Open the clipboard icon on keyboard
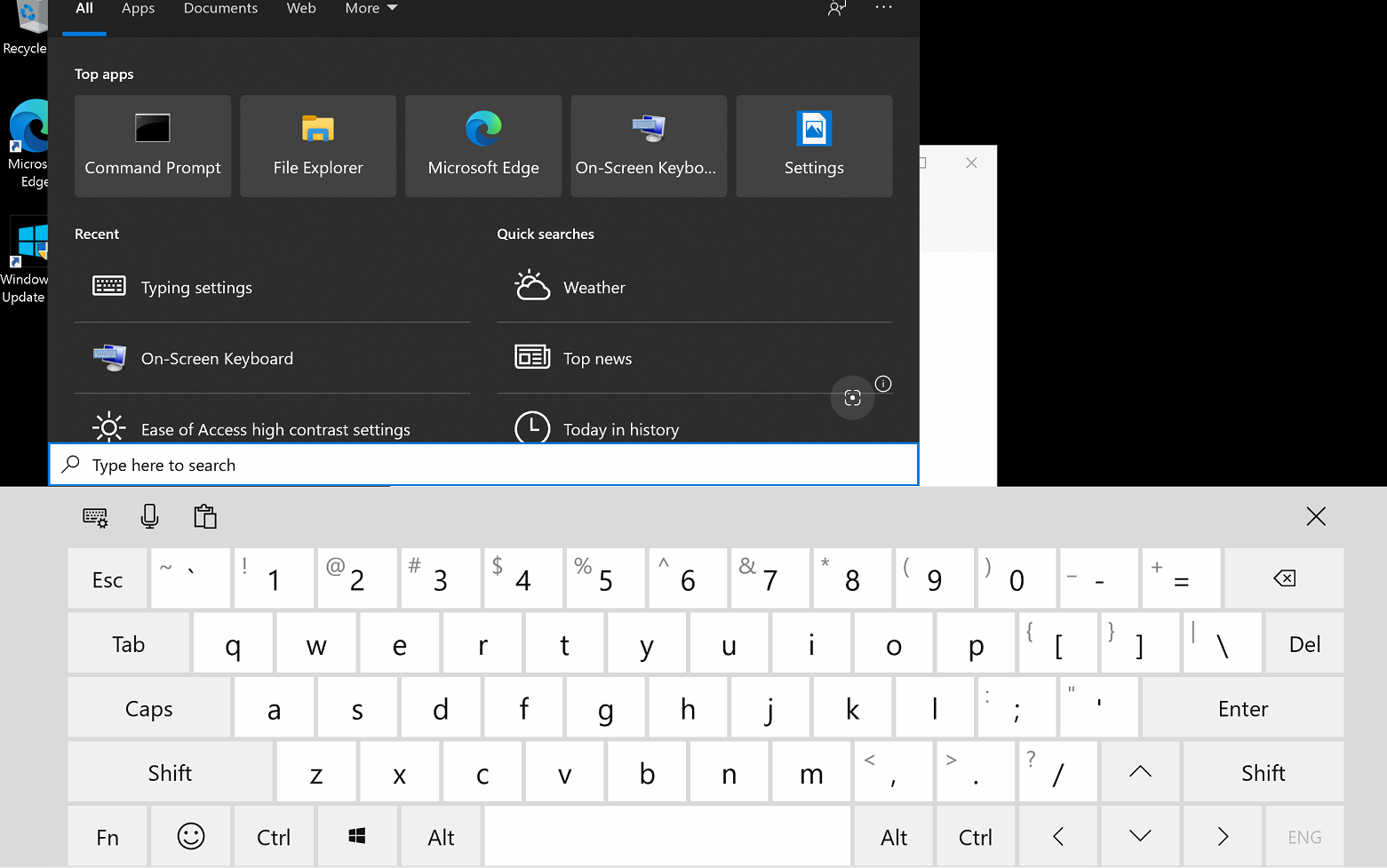The width and height of the screenshot is (1387, 868). (205, 516)
